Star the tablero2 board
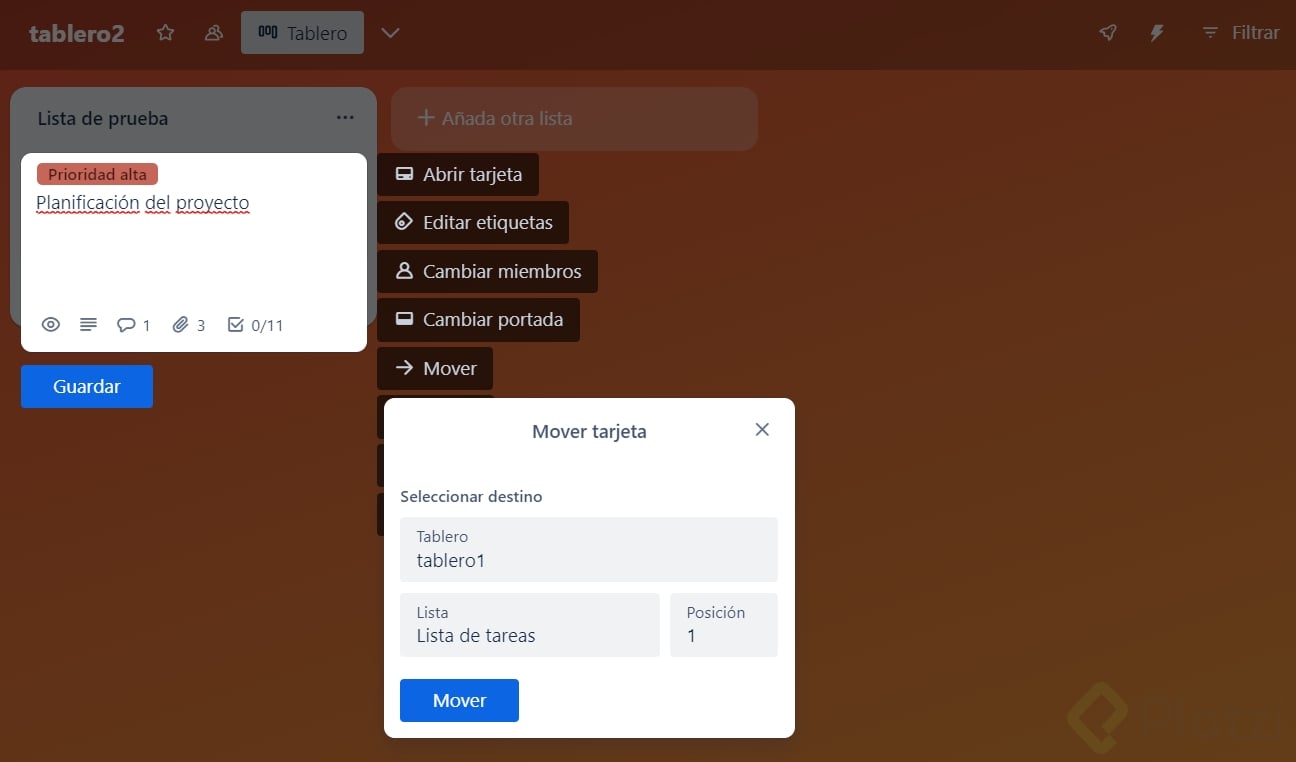Image resolution: width=1296 pixels, height=762 pixels. click(x=166, y=33)
